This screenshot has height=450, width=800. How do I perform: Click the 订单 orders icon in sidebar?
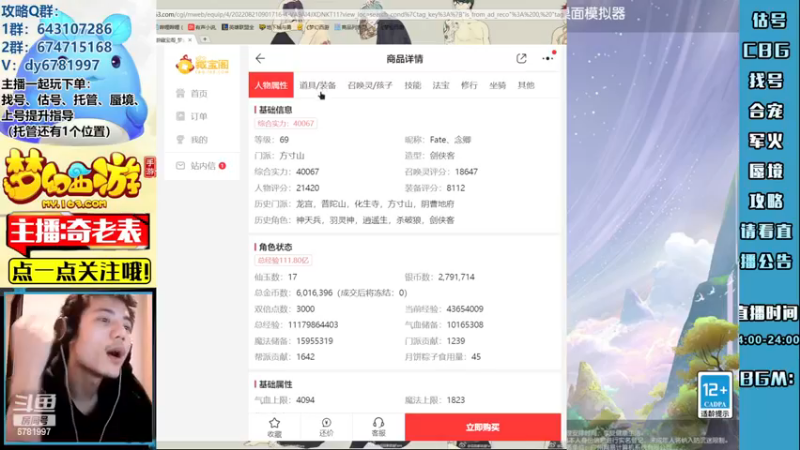click(181, 116)
